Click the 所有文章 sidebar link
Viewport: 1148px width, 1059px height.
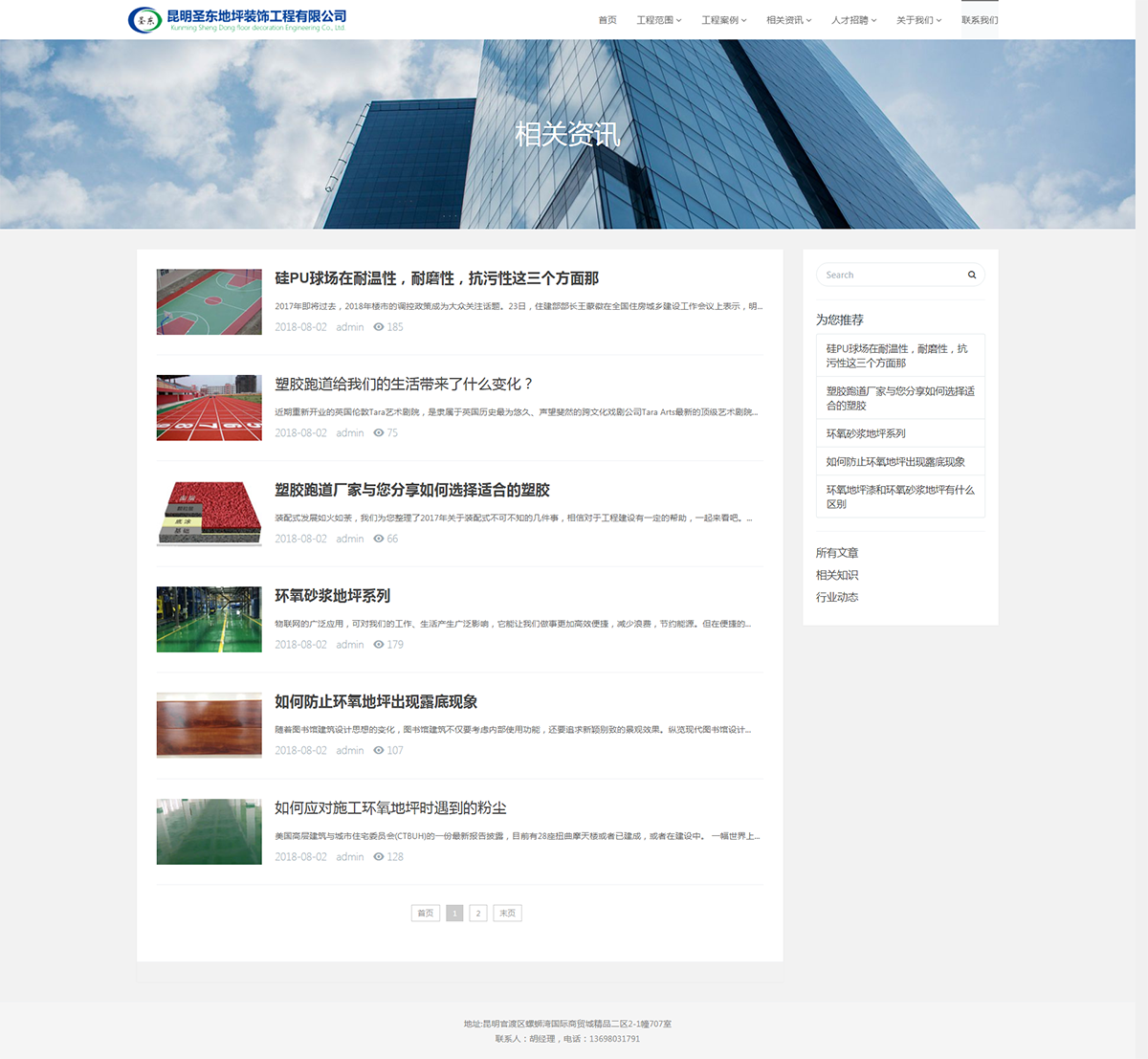(x=836, y=553)
